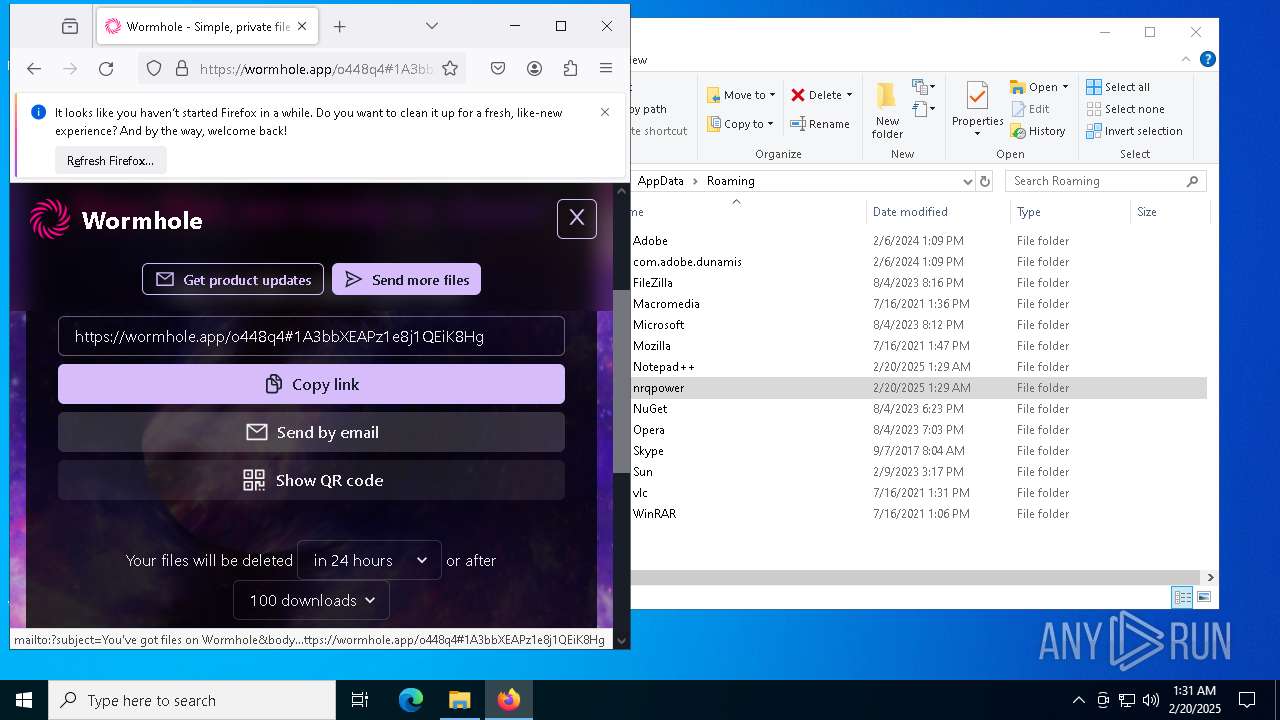Show QR code for link
Image resolution: width=1280 pixels, height=720 pixels.
pyautogui.click(x=311, y=480)
